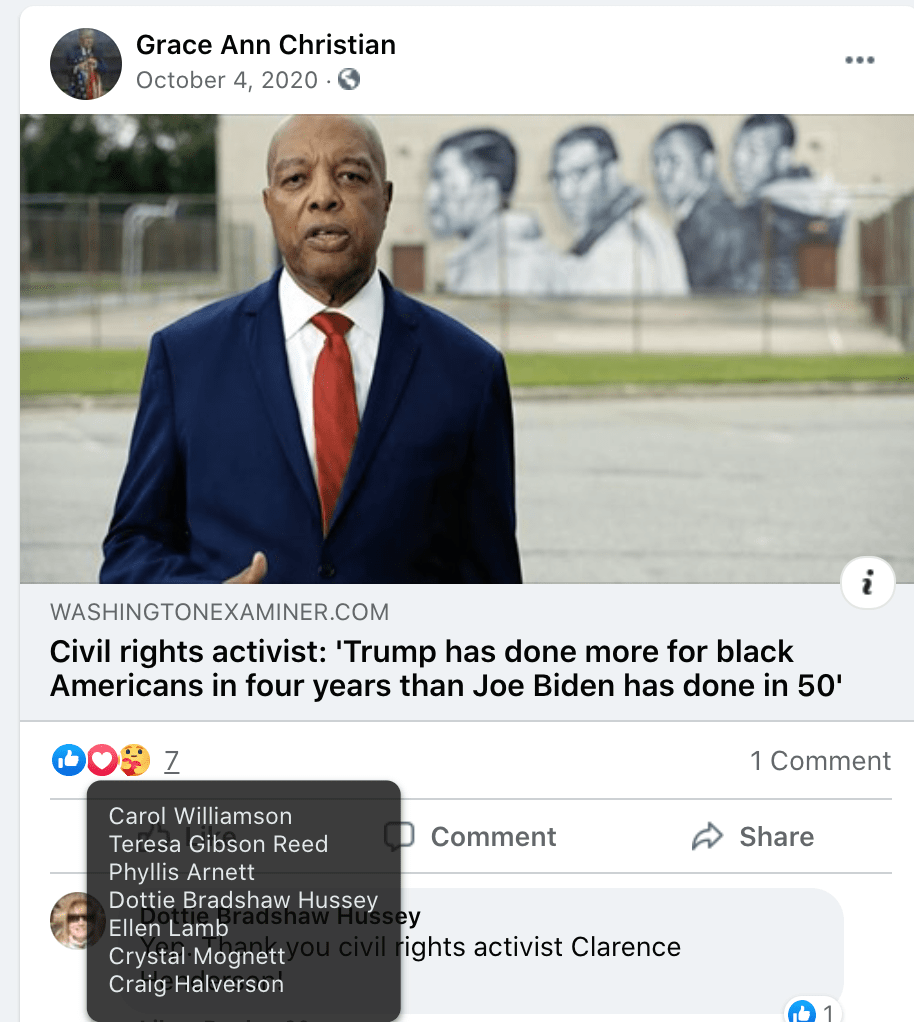Click the Care hug reaction emoji
The image size is (914, 1022).
click(135, 760)
